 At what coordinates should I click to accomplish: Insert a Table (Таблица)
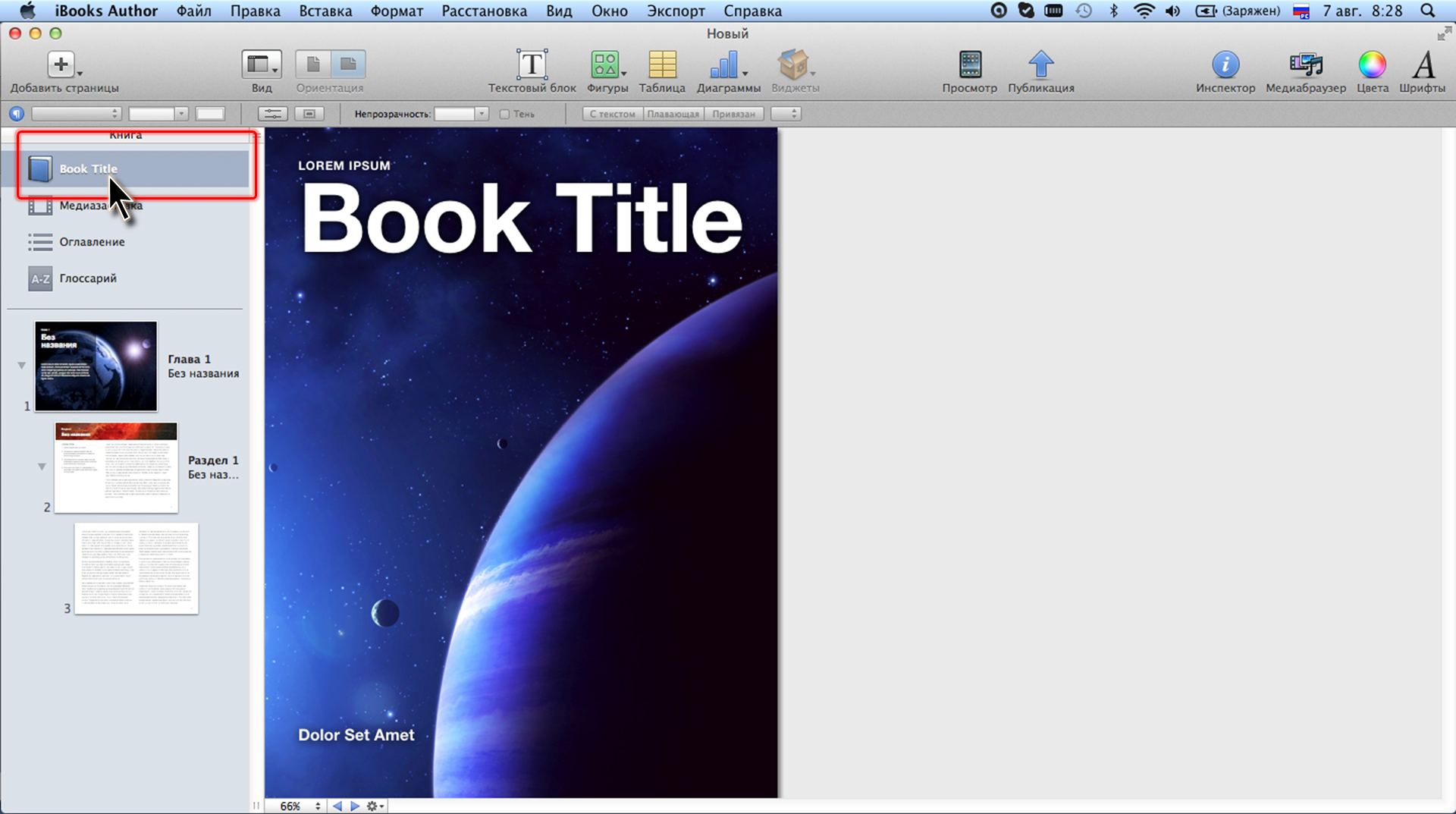[662, 64]
